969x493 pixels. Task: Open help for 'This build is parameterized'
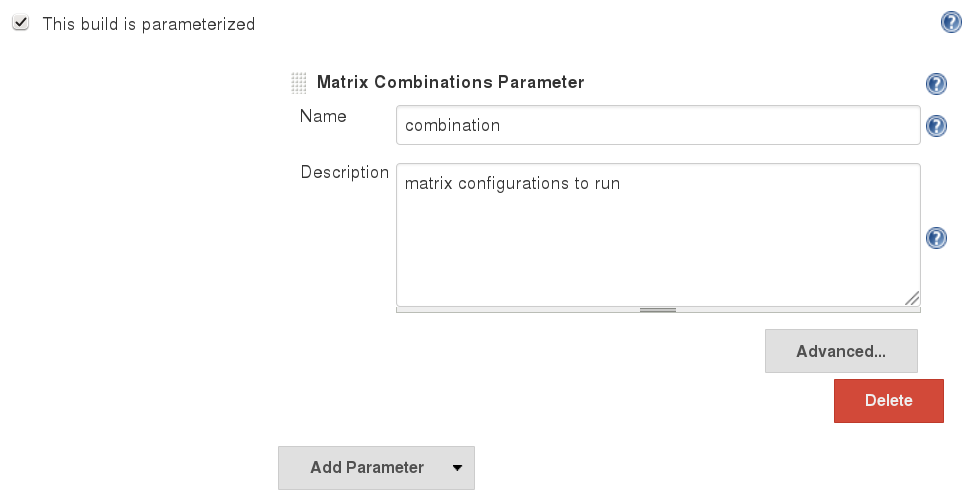[x=951, y=23]
